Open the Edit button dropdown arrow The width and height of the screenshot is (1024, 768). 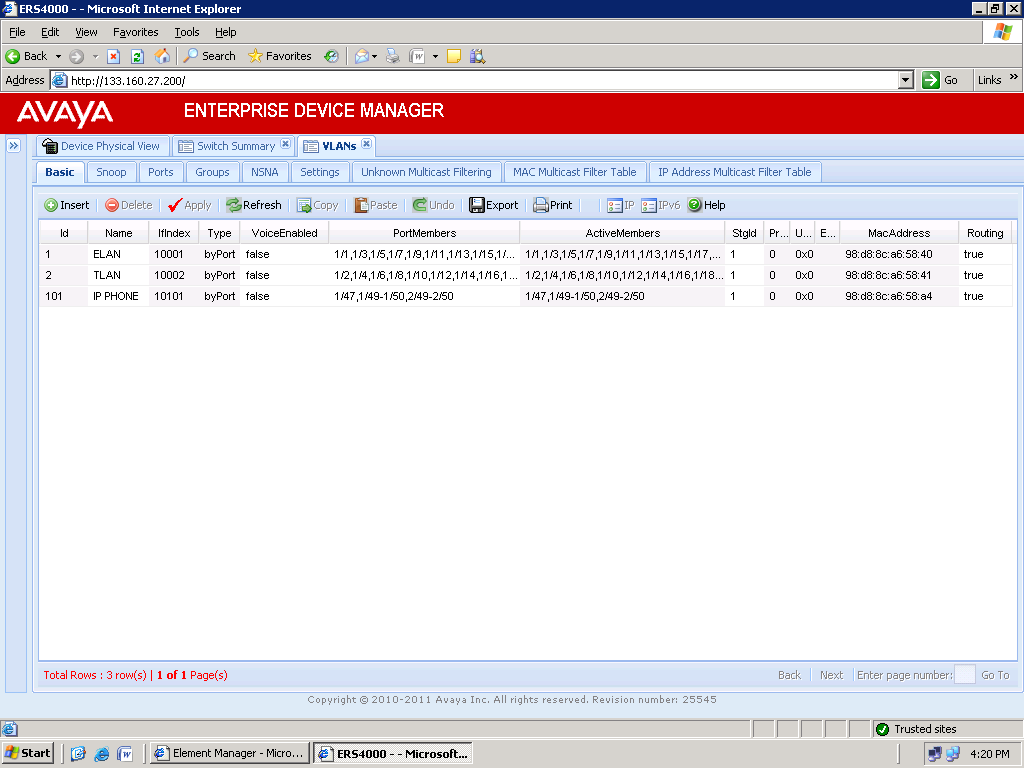pos(435,56)
